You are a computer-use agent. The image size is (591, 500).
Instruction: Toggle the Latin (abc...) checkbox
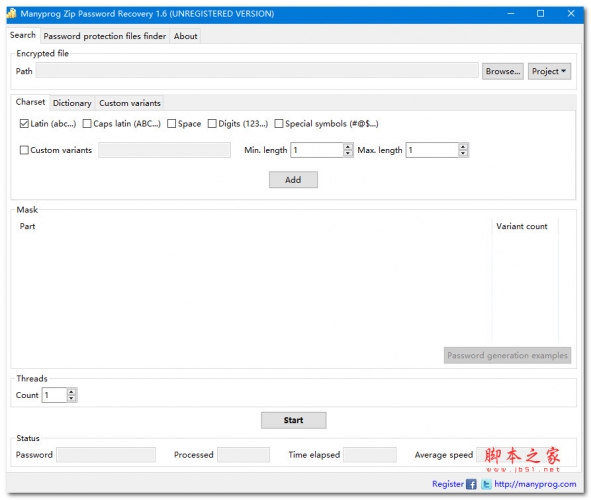pyautogui.click(x=24, y=124)
